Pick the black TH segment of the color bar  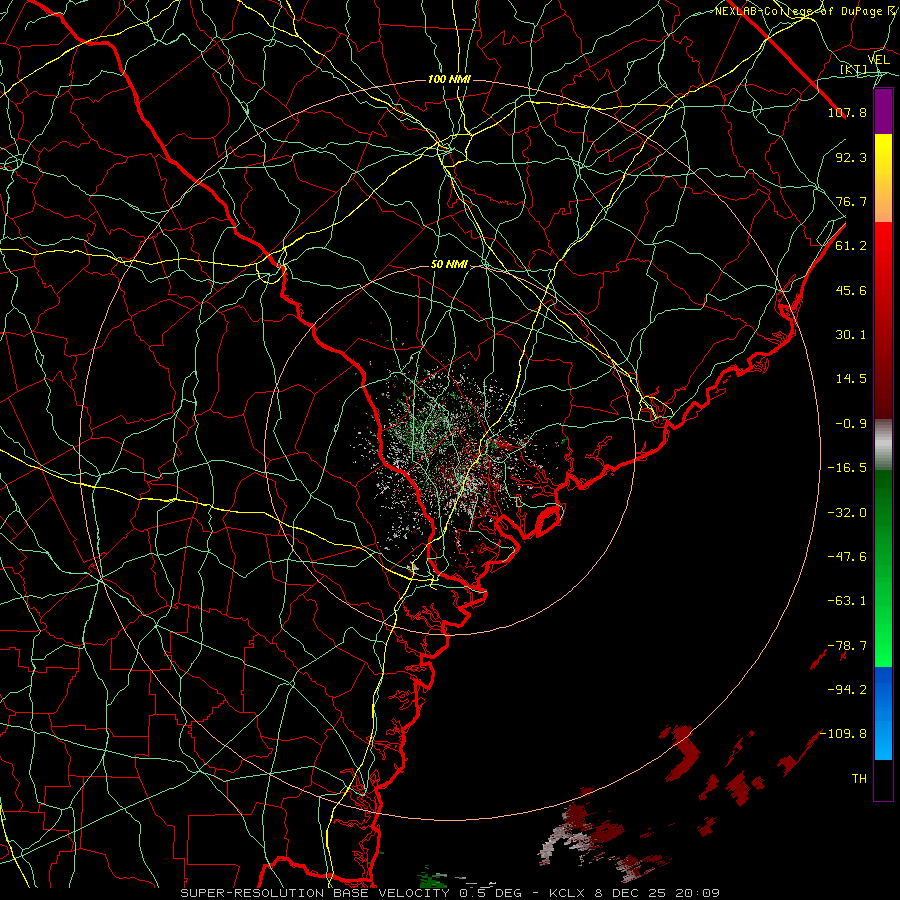pyautogui.click(x=883, y=780)
